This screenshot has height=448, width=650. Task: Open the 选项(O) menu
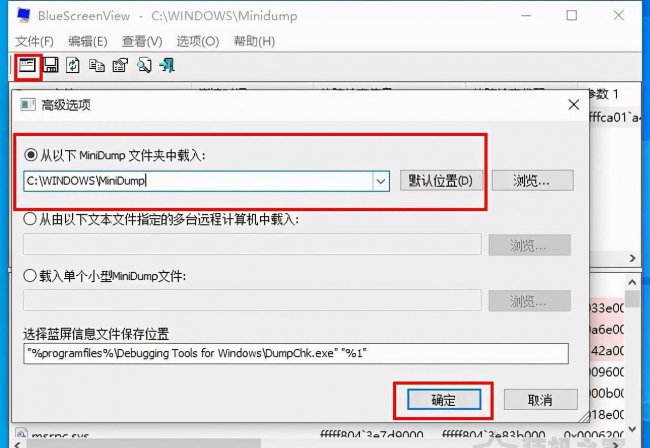click(x=197, y=41)
